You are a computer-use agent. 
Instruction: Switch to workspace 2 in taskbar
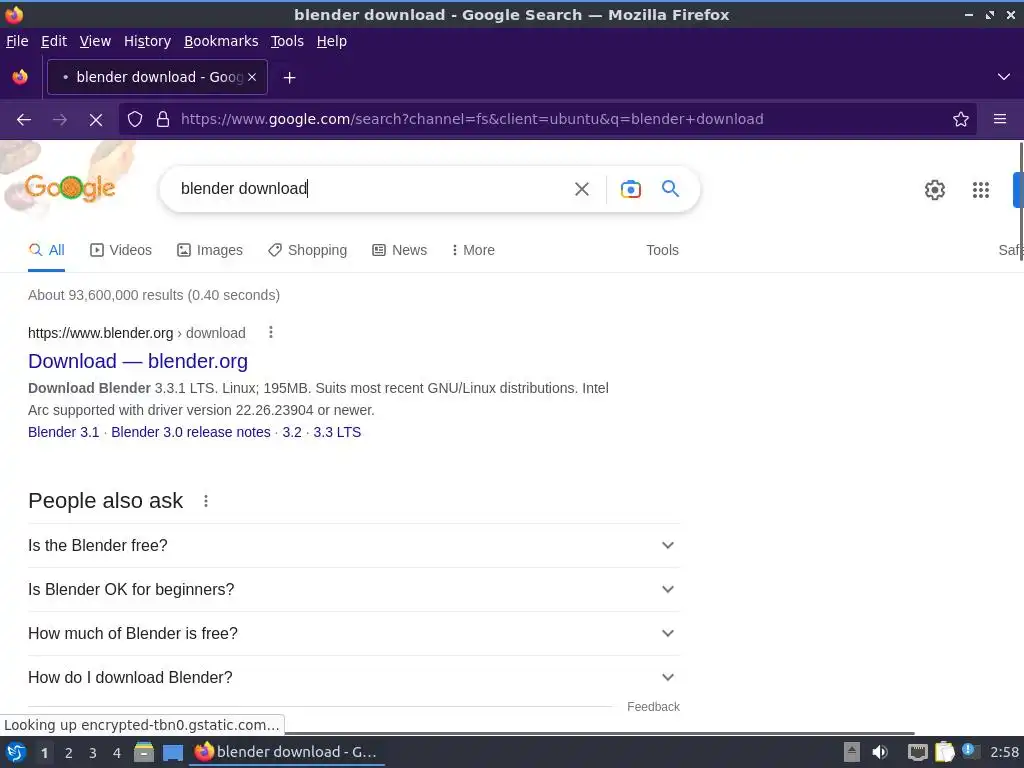(69, 753)
